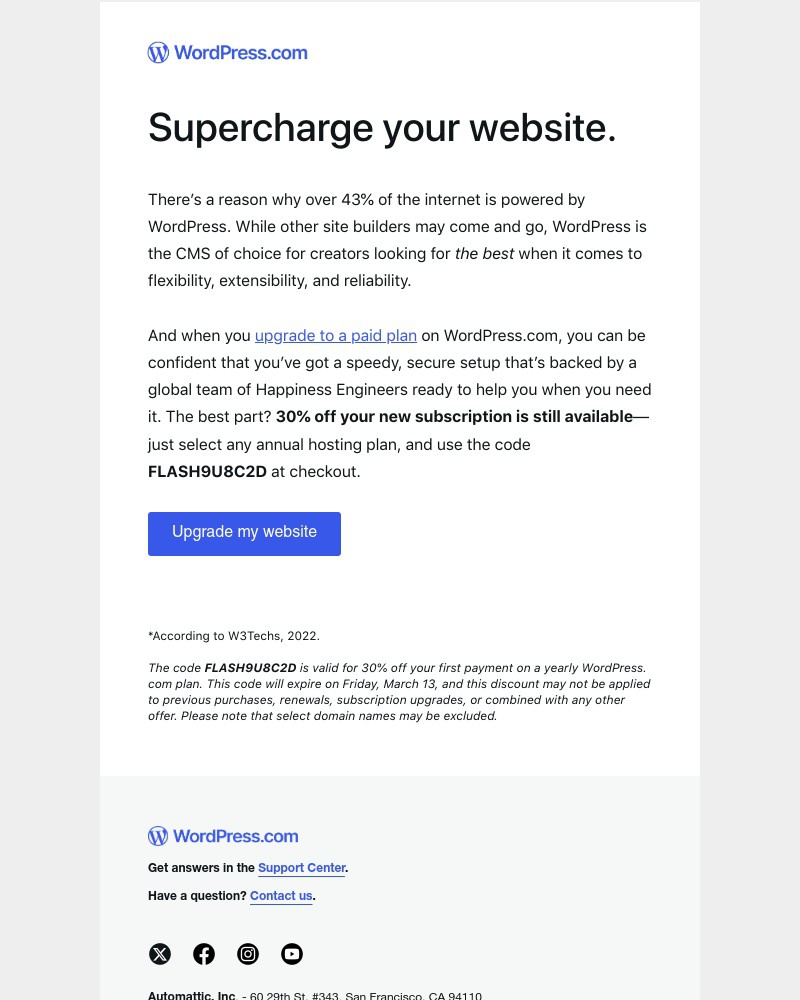This screenshot has height=1000, width=800.
Task: Open the YouTube social icon
Action: coord(292,954)
